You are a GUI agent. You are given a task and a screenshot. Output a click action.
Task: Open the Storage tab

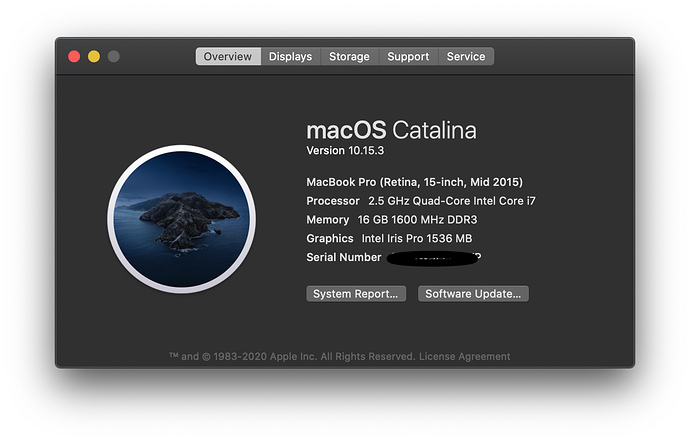(x=349, y=56)
